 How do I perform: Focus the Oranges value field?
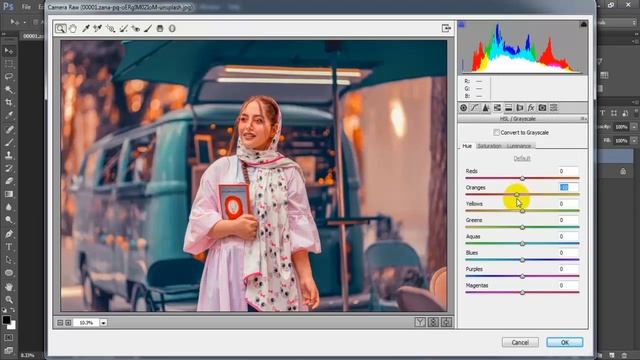568,187
